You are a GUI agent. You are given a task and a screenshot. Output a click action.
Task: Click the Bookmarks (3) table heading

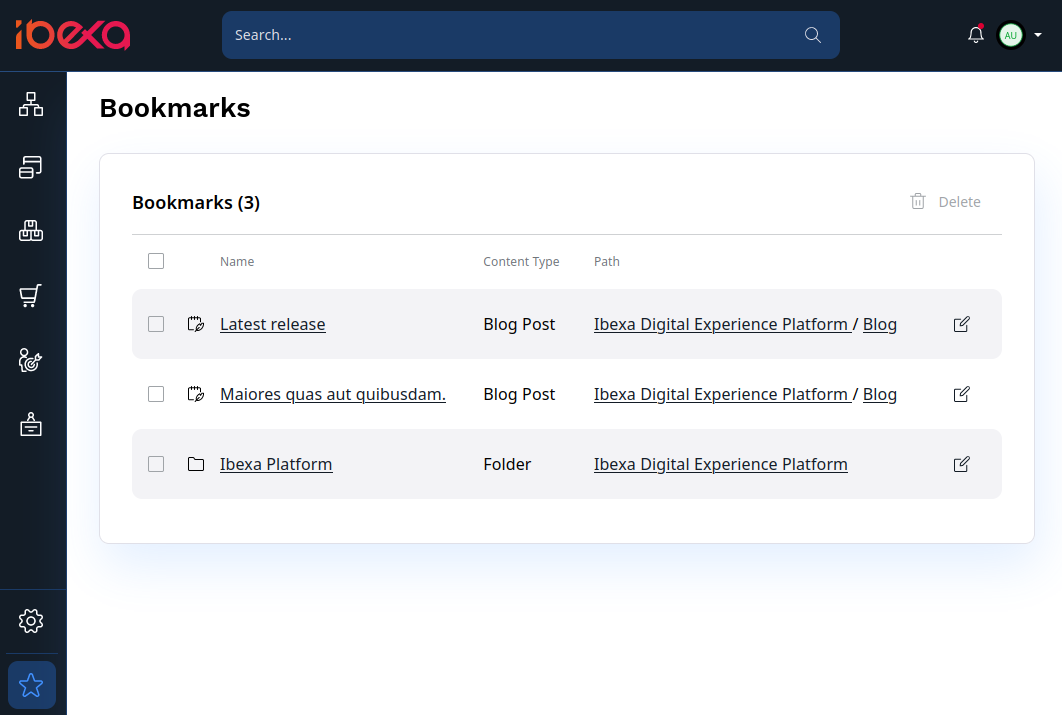click(x=196, y=202)
